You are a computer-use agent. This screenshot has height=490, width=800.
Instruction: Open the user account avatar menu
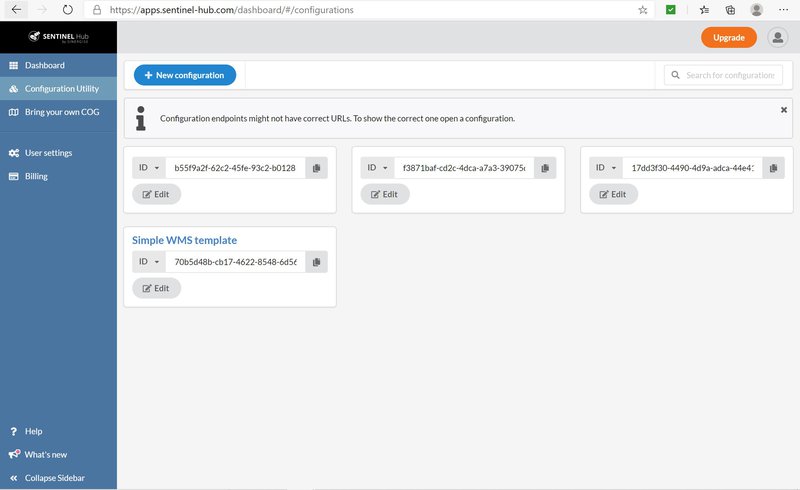(x=778, y=37)
